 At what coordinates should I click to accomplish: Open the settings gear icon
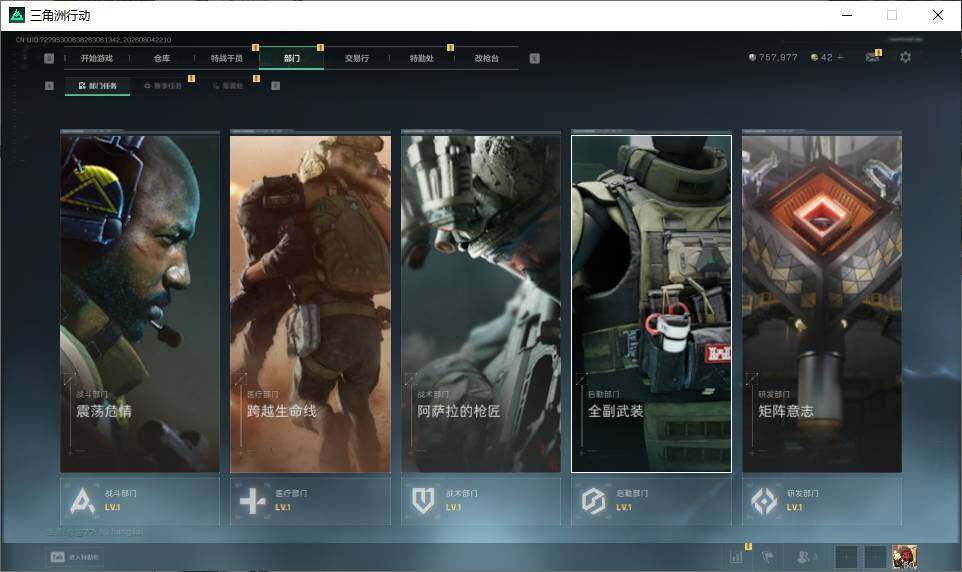(x=906, y=57)
